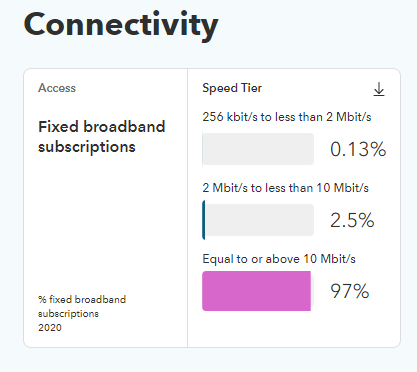Click the dark blue sliver on the 2.5% bar
417x372 pixels.
coord(204,220)
